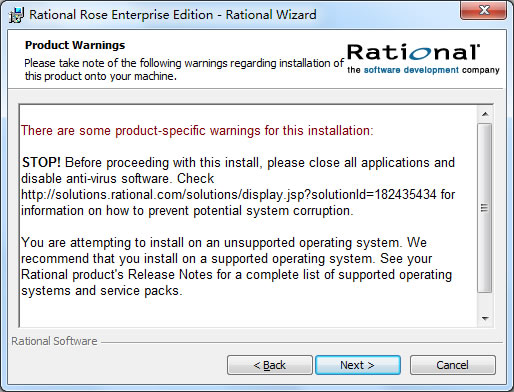
Task: Click 'the software development company' tagline
Action: pos(423,70)
